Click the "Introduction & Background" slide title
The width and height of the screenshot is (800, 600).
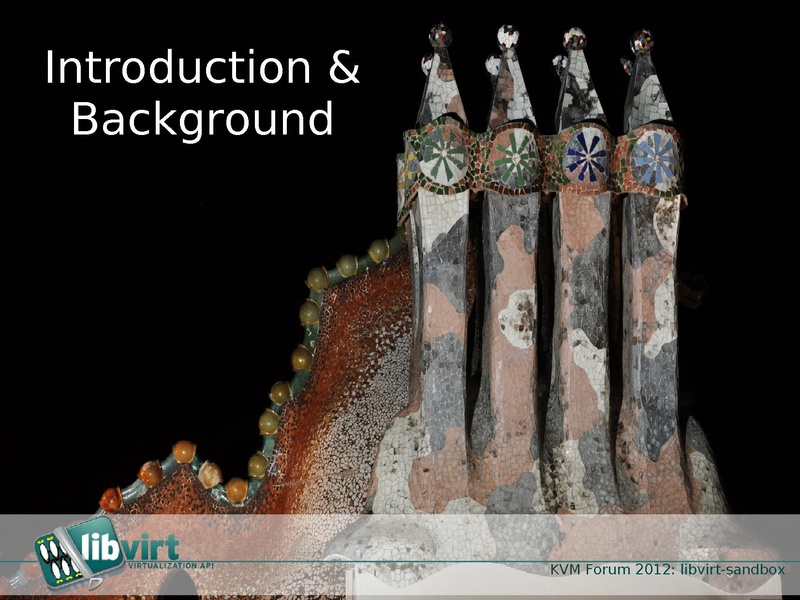202,93
